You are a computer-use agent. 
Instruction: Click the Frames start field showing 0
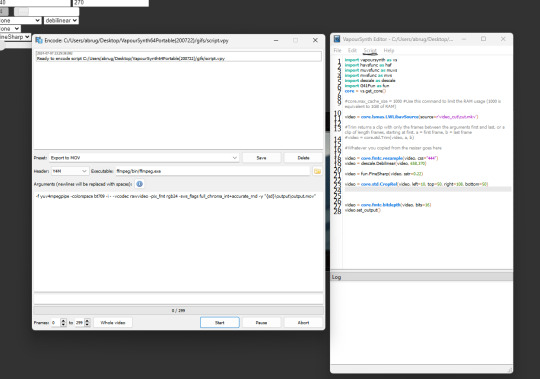click(55, 323)
